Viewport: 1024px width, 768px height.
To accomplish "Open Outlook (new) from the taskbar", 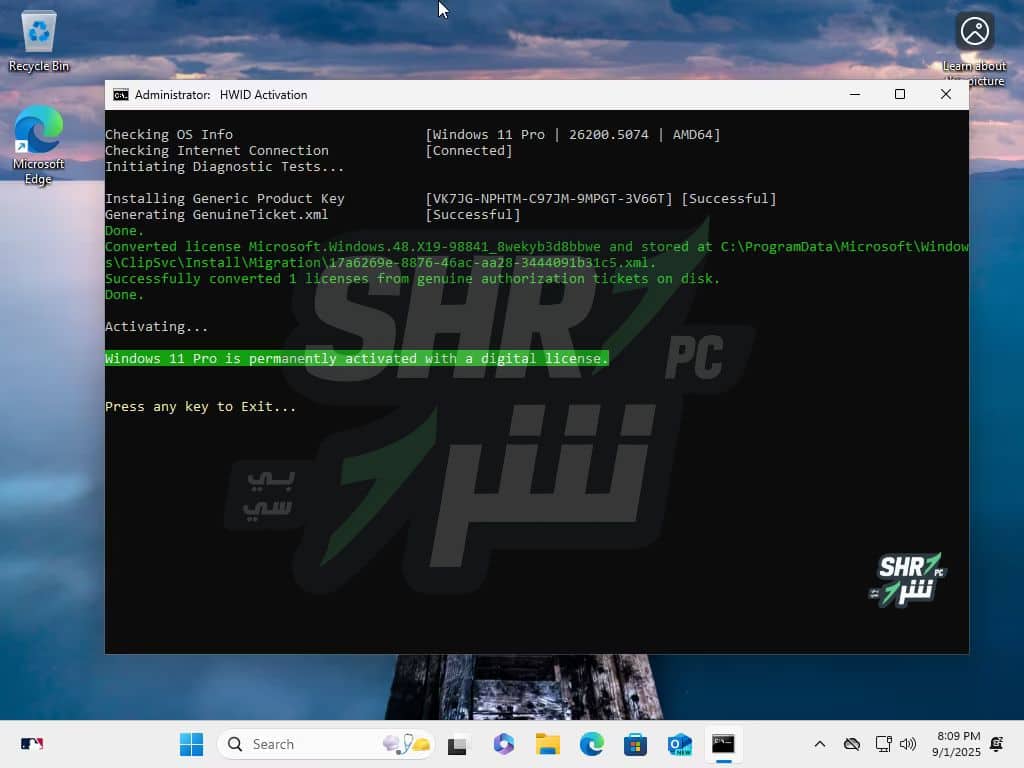I will [679, 744].
